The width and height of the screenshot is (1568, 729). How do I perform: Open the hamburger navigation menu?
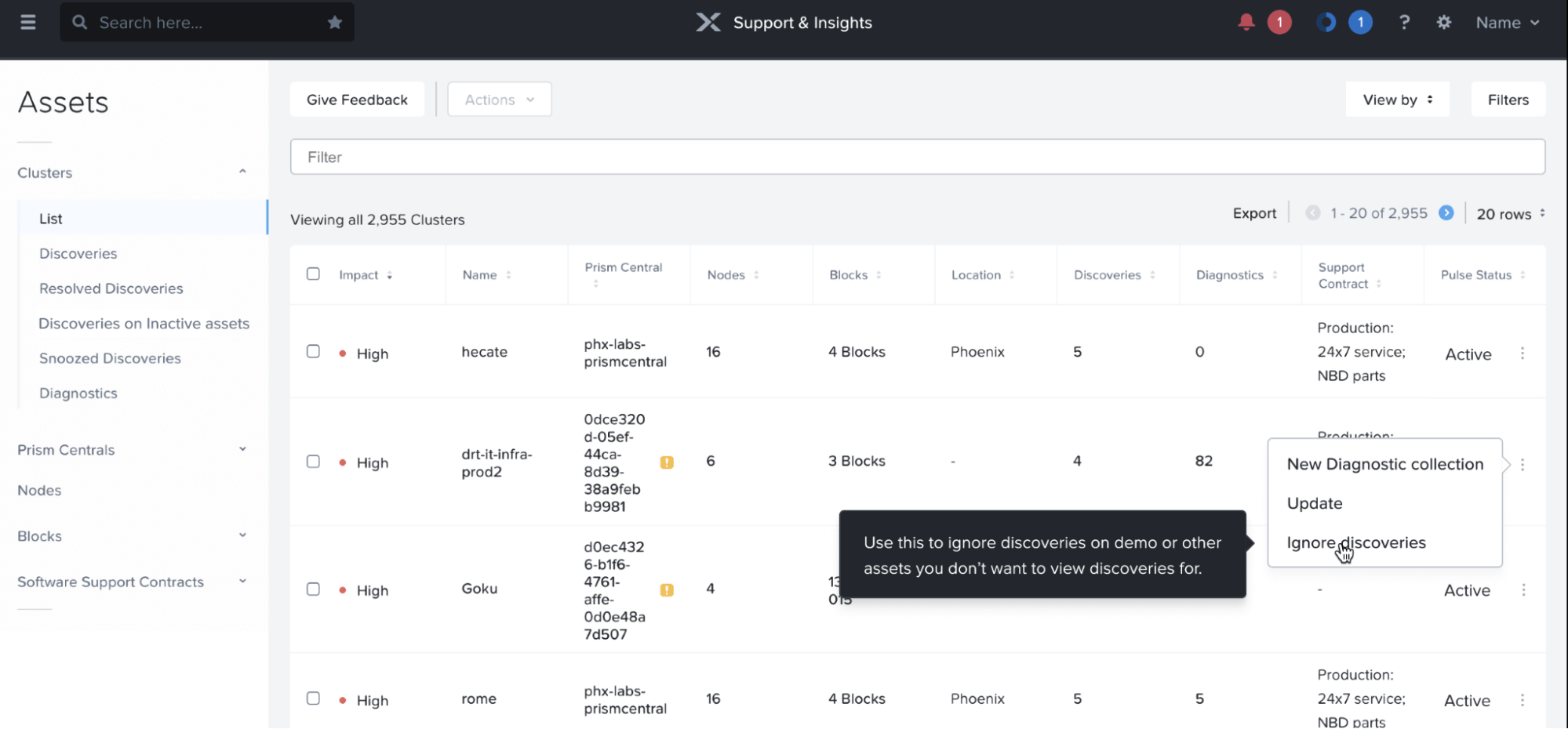(28, 23)
